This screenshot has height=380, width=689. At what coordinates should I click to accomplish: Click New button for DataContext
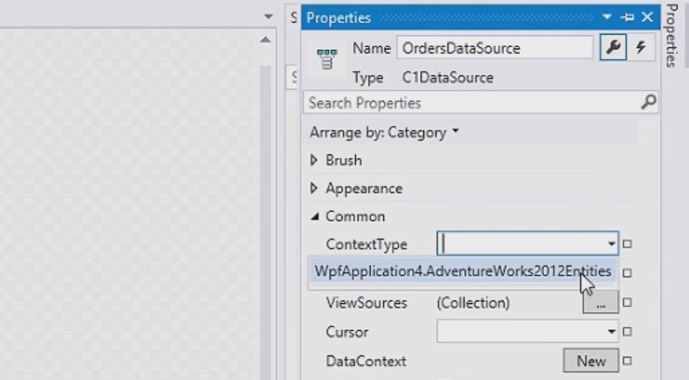pos(591,361)
